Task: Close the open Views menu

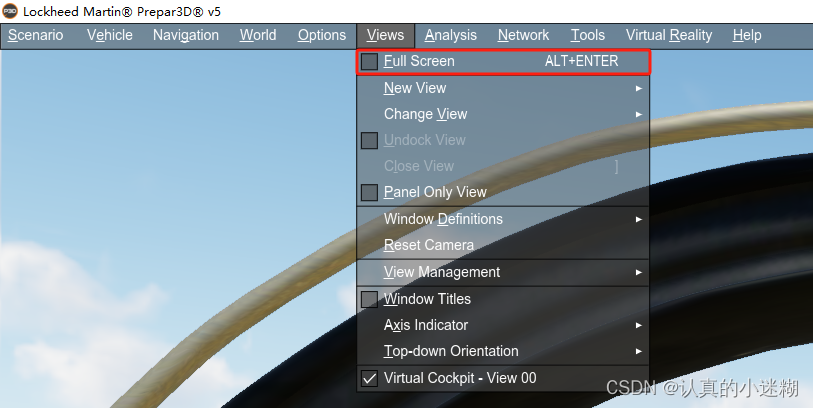Action: point(385,35)
